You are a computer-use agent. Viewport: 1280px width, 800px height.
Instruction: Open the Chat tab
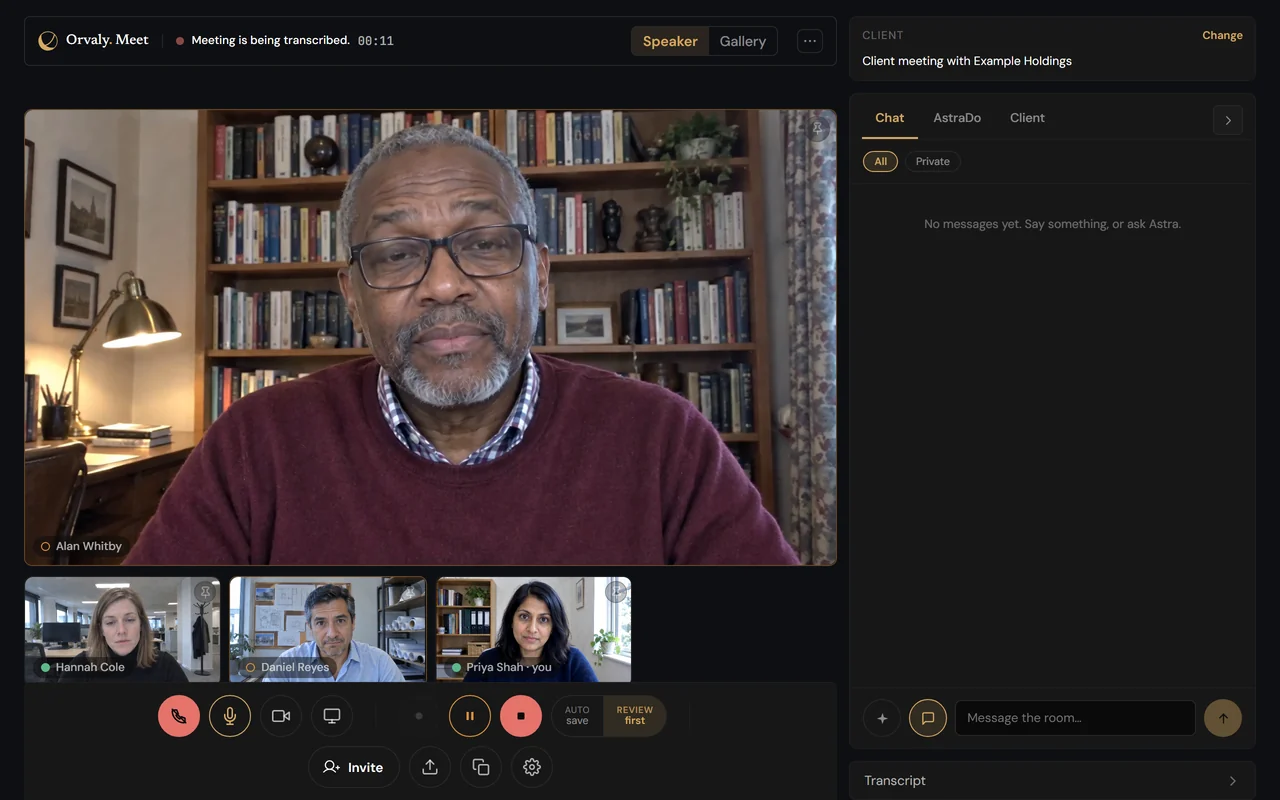click(890, 118)
